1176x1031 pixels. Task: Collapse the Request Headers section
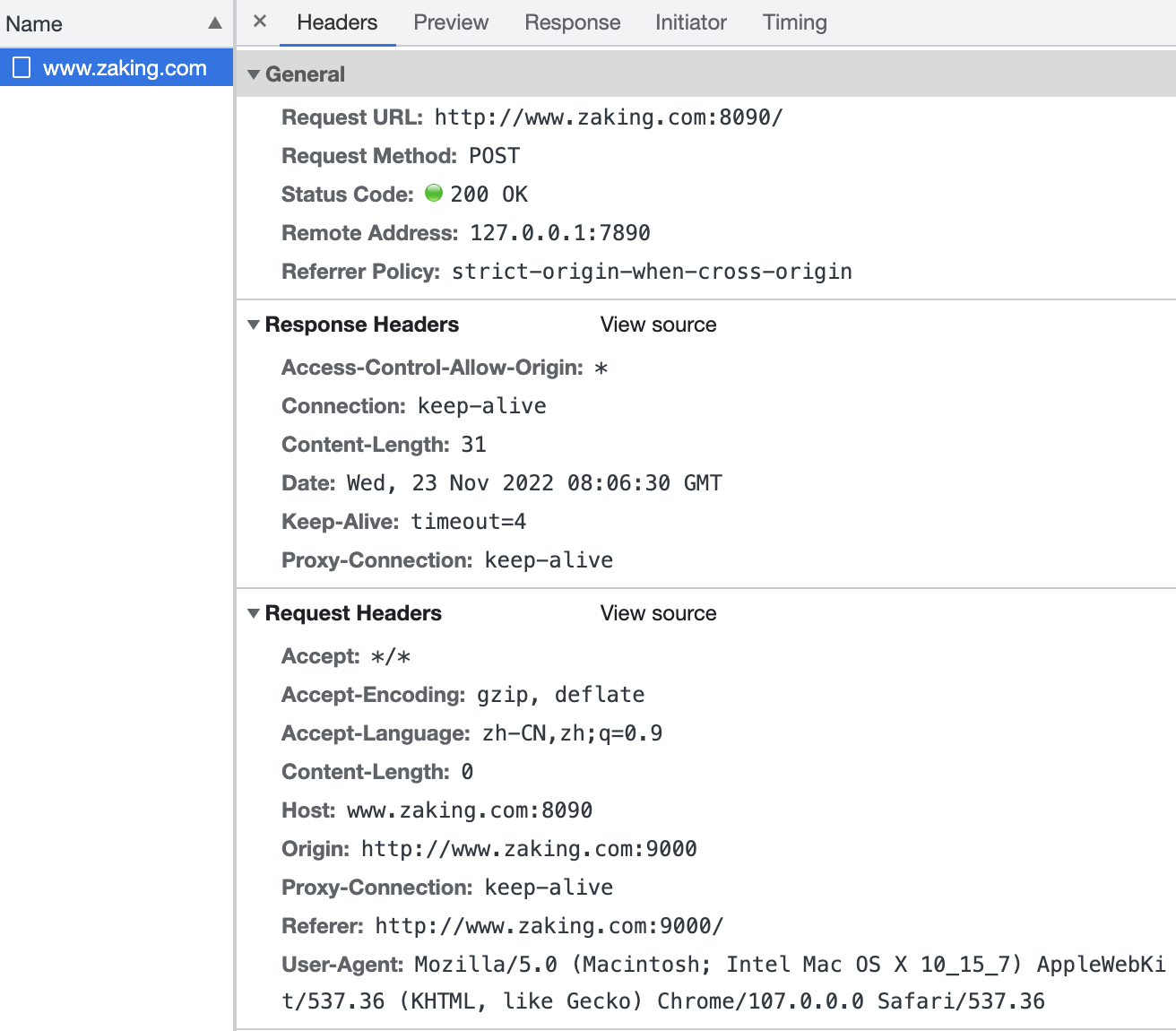point(254,613)
